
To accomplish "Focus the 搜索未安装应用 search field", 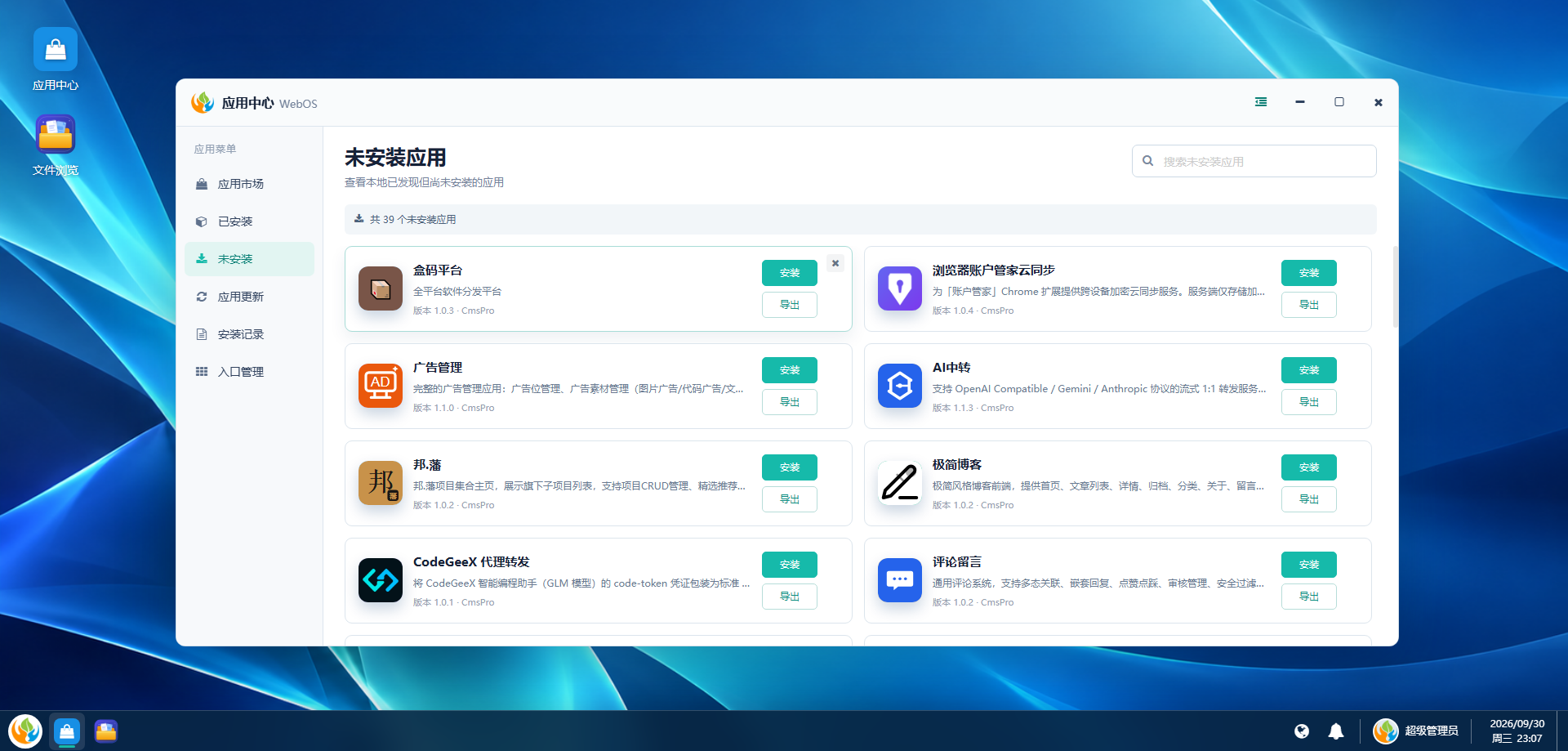I will [x=1254, y=161].
